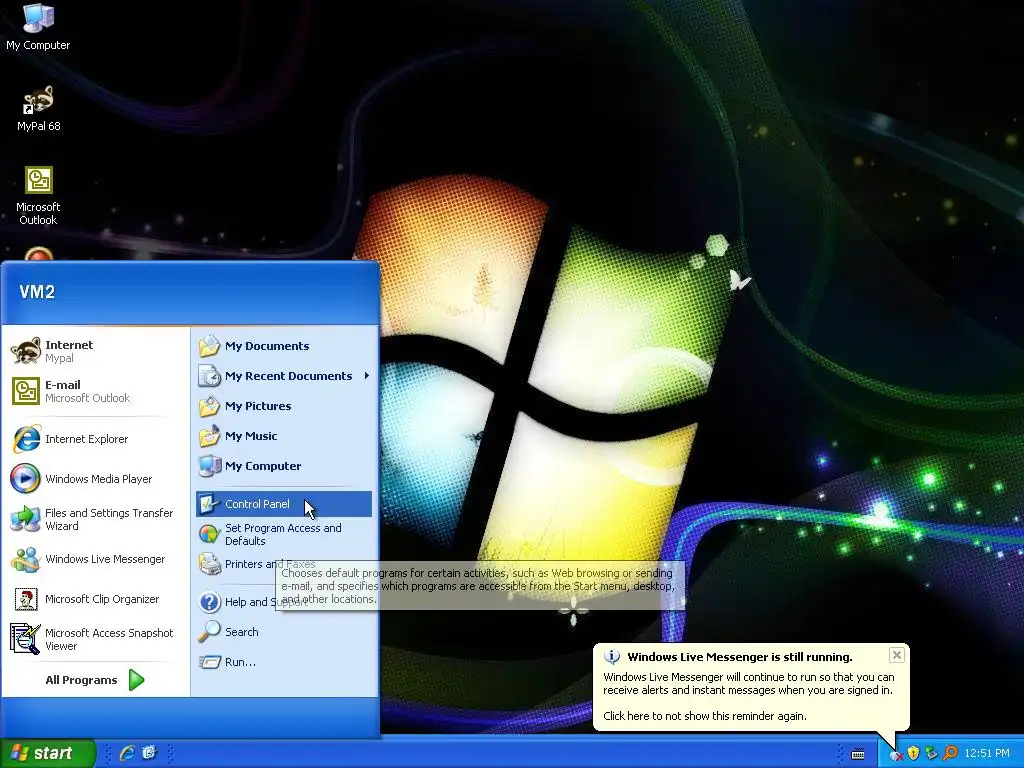The height and width of the screenshot is (768, 1024).
Task: Open Control Panel in the start menu
Action: click(x=284, y=504)
